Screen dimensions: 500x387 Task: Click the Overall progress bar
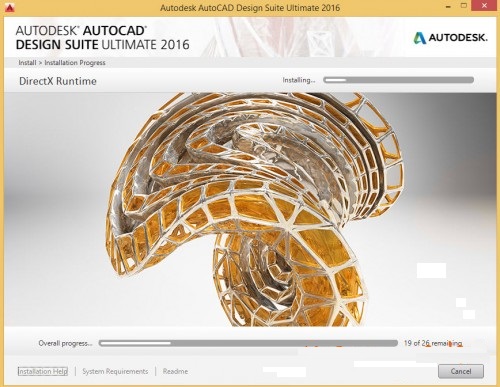248,343
